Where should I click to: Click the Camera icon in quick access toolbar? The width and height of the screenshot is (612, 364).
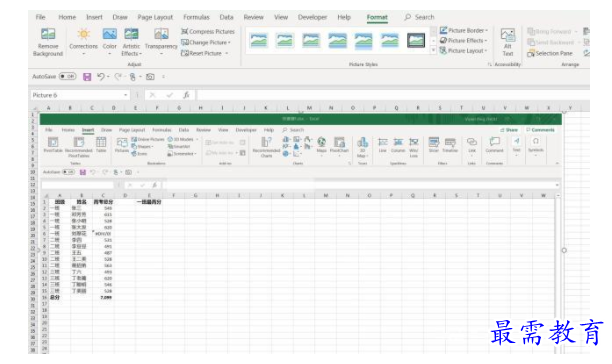[x=150, y=77]
